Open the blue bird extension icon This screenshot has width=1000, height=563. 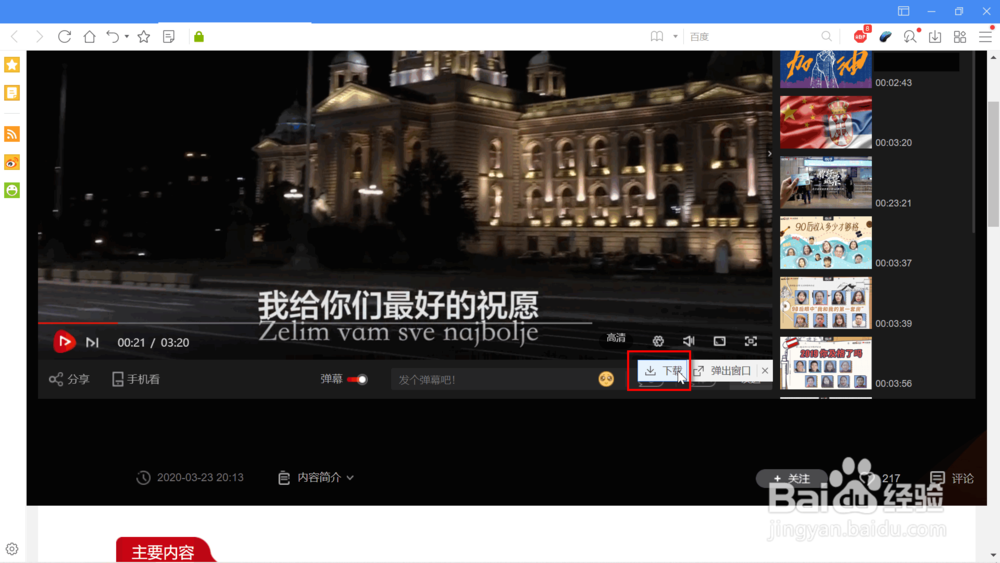[x=885, y=36]
